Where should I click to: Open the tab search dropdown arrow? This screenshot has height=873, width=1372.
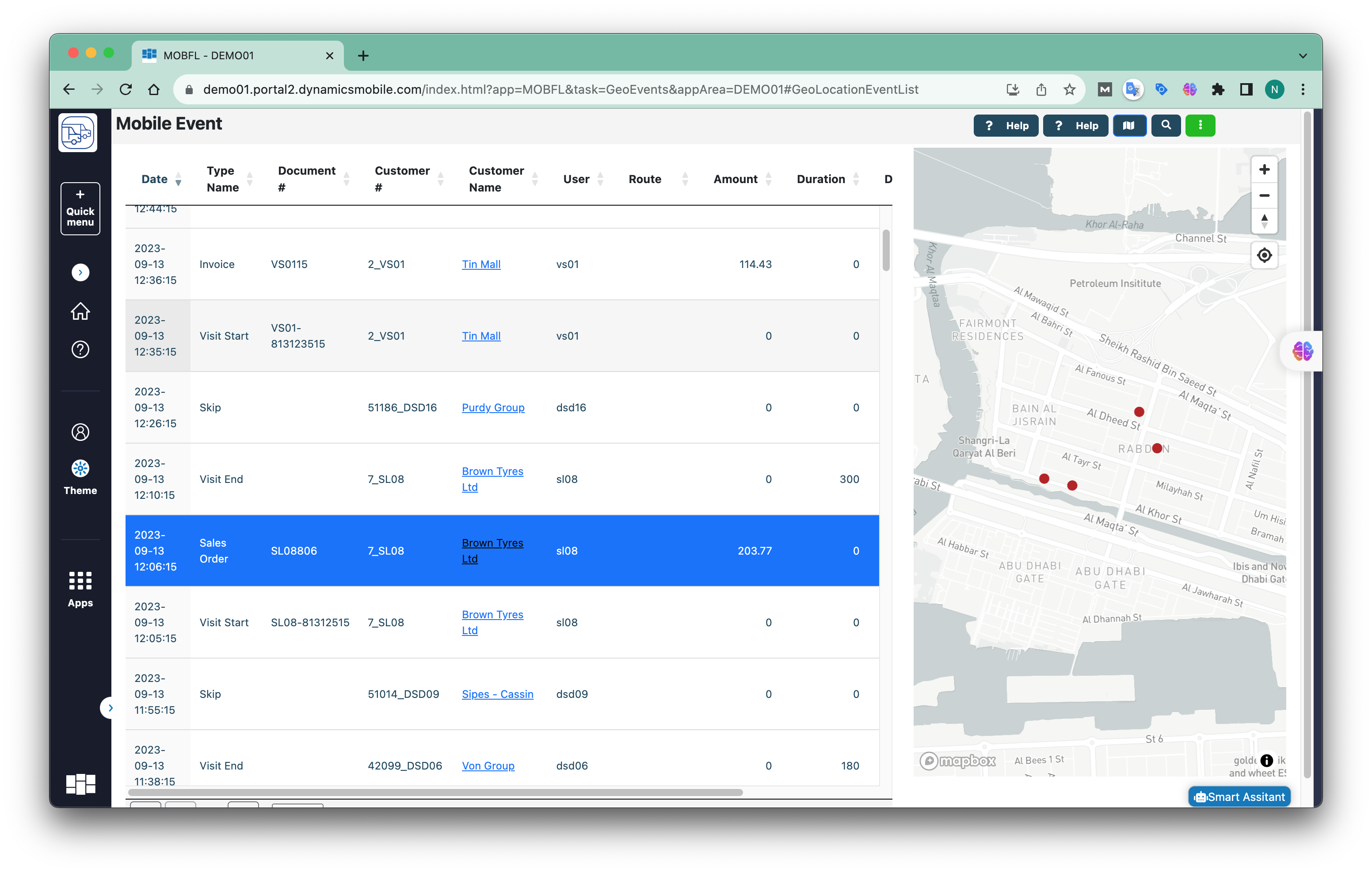point(1303,56)
